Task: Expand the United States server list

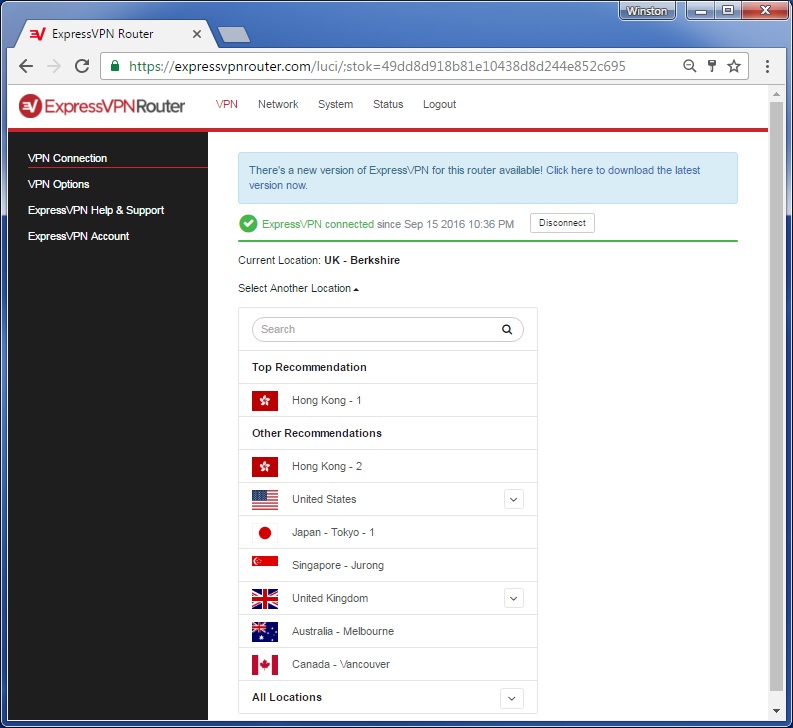Action: [x=514, y=499]
